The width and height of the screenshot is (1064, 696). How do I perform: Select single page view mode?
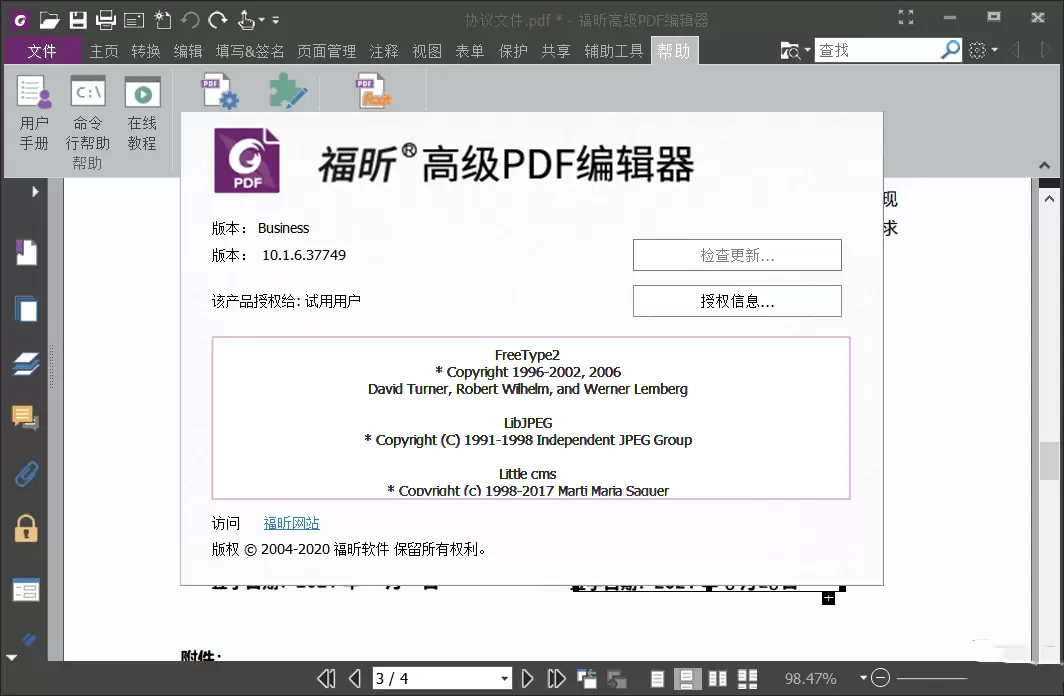click(657, 678)
